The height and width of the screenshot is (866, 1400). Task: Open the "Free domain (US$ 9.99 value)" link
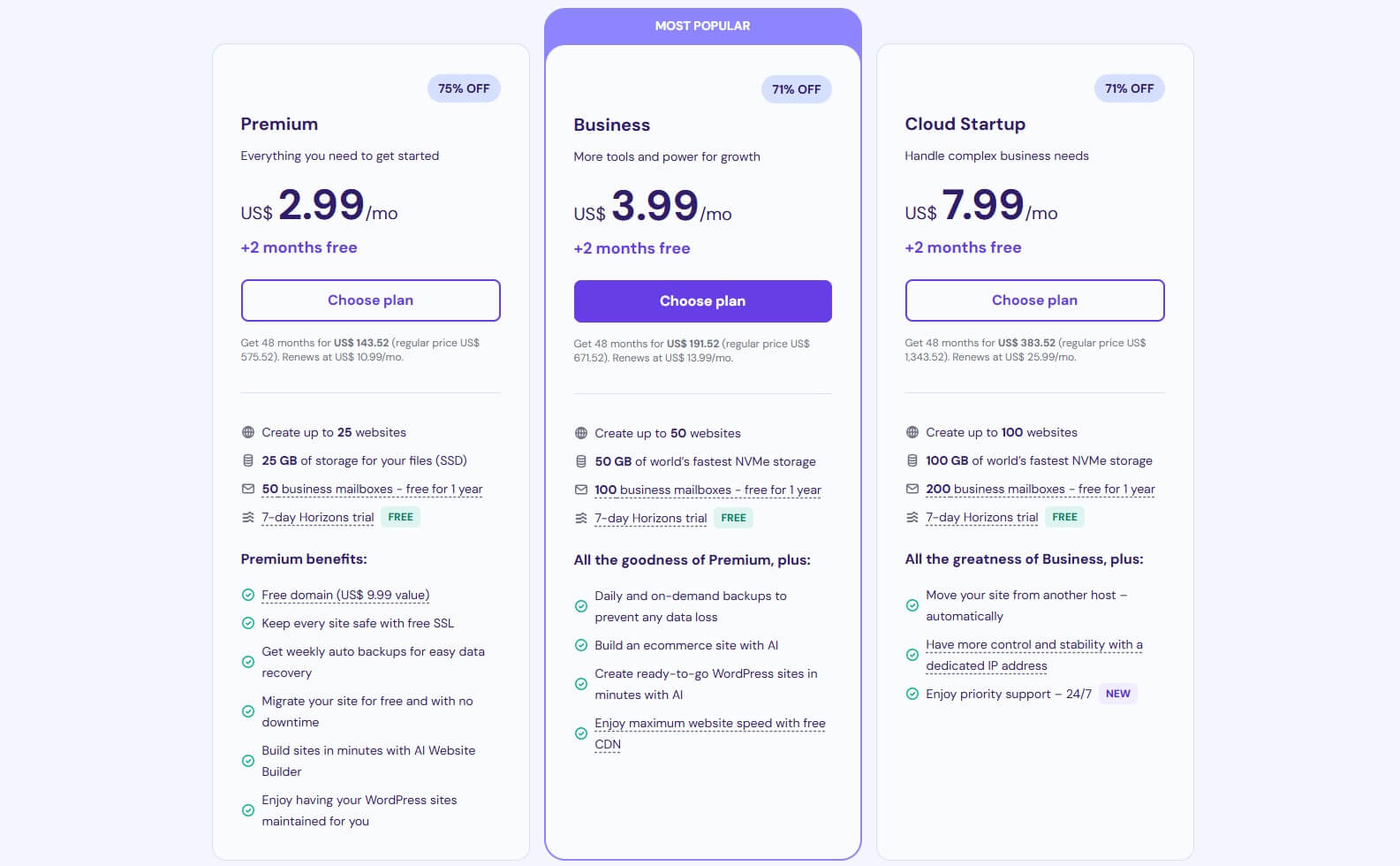click(x=344, y=595)
